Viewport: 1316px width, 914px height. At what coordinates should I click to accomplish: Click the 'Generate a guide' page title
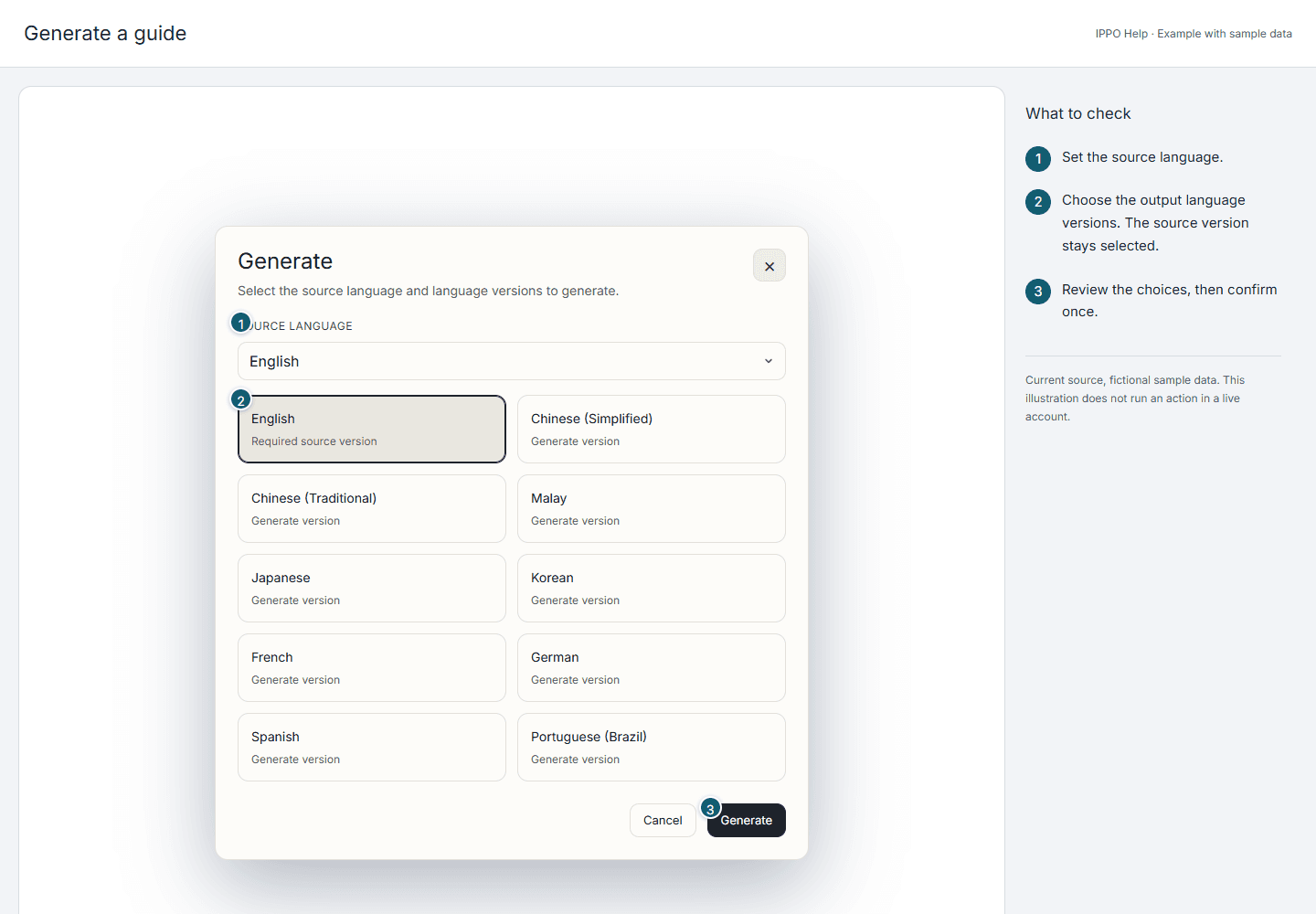click(105, 34)
